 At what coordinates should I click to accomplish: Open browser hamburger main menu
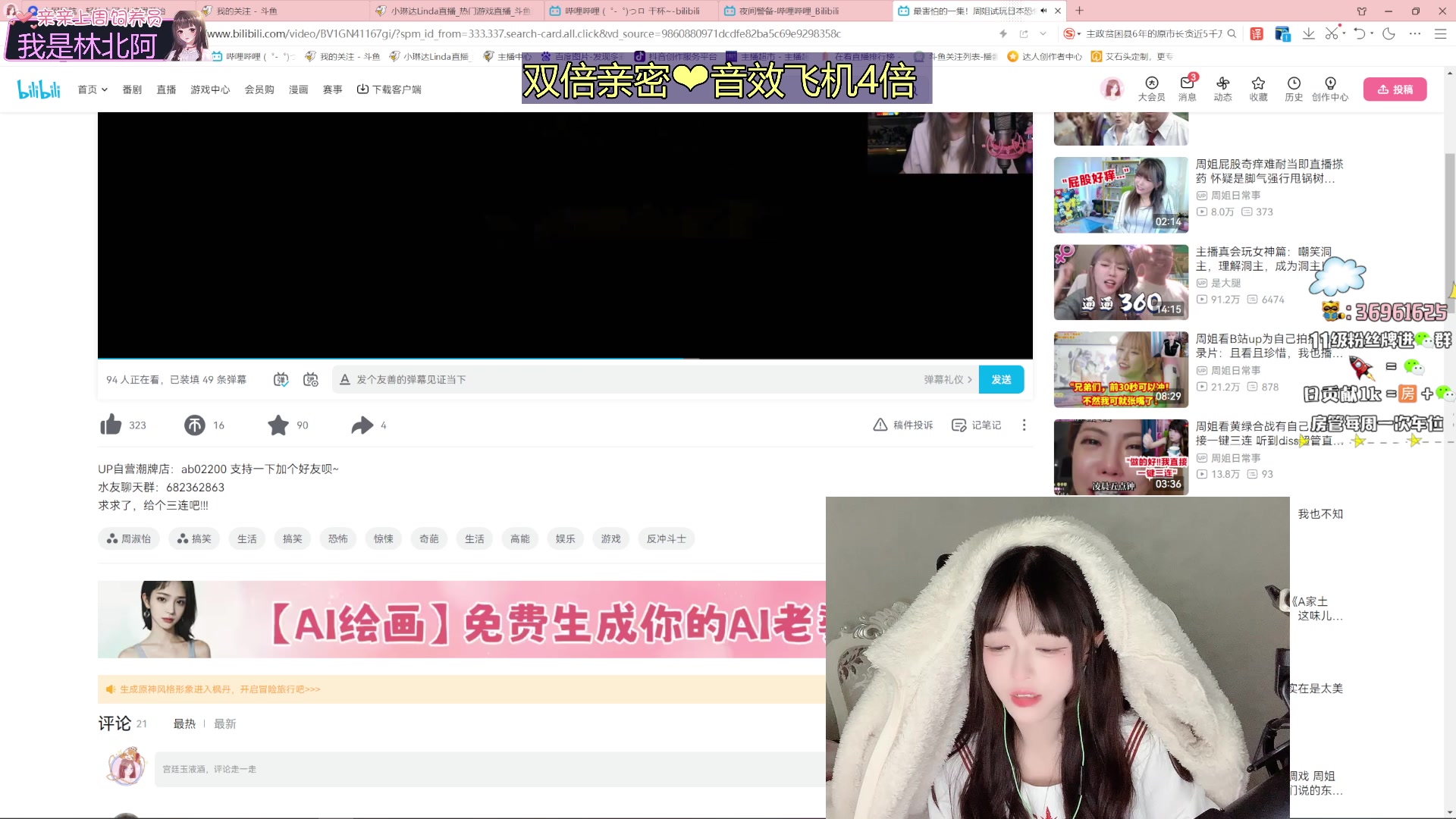1440,33
